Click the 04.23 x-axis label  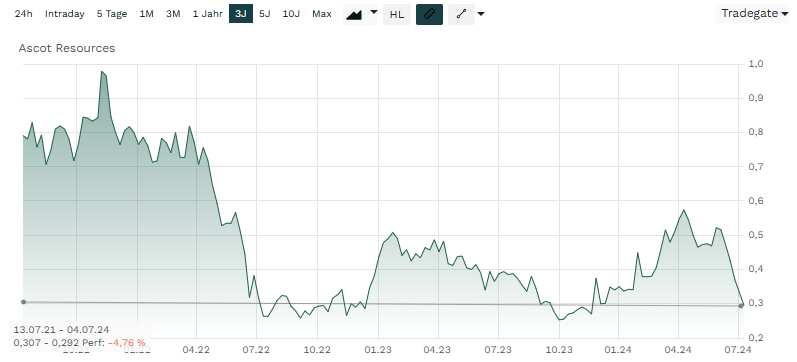[x=438, y=350]
